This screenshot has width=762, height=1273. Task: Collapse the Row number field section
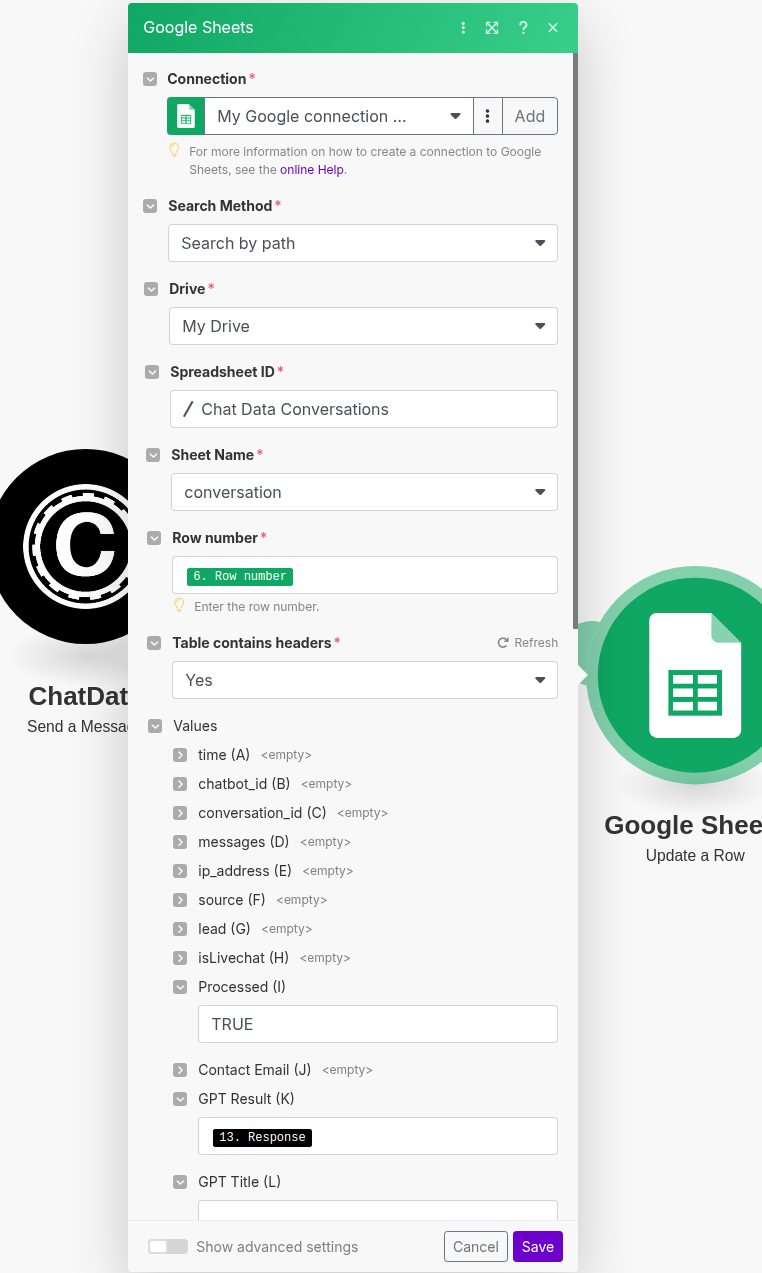[x=154, y=538]
